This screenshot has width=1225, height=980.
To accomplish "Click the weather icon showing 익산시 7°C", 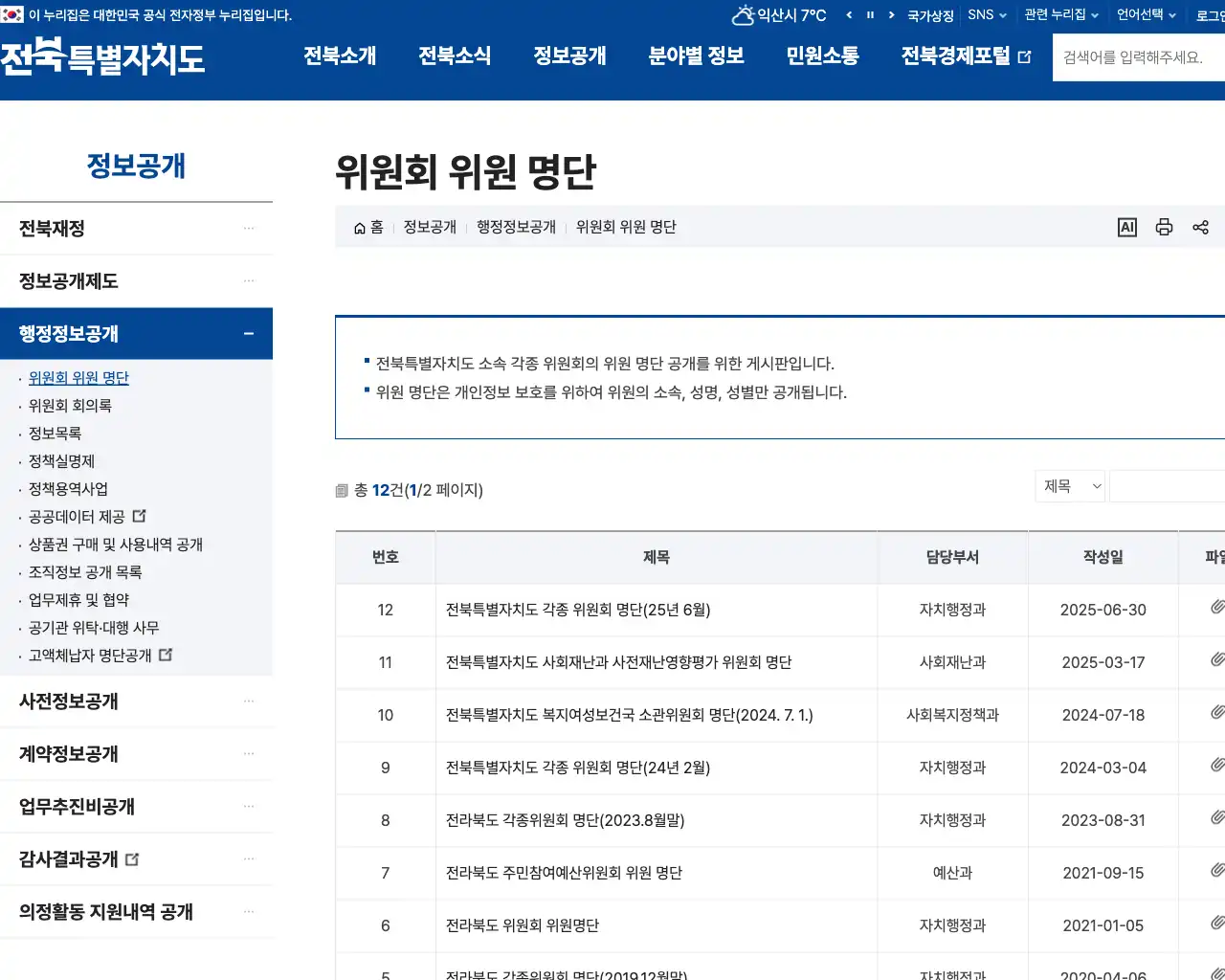I will (x=742, y=14).
